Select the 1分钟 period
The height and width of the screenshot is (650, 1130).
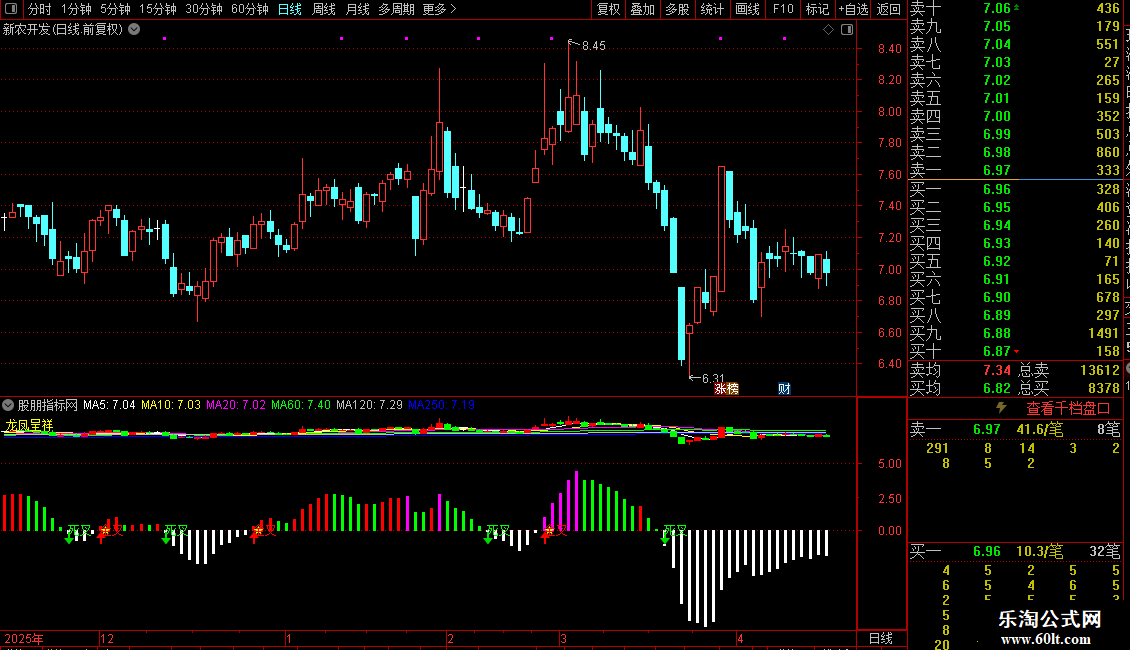coord(76,9)
